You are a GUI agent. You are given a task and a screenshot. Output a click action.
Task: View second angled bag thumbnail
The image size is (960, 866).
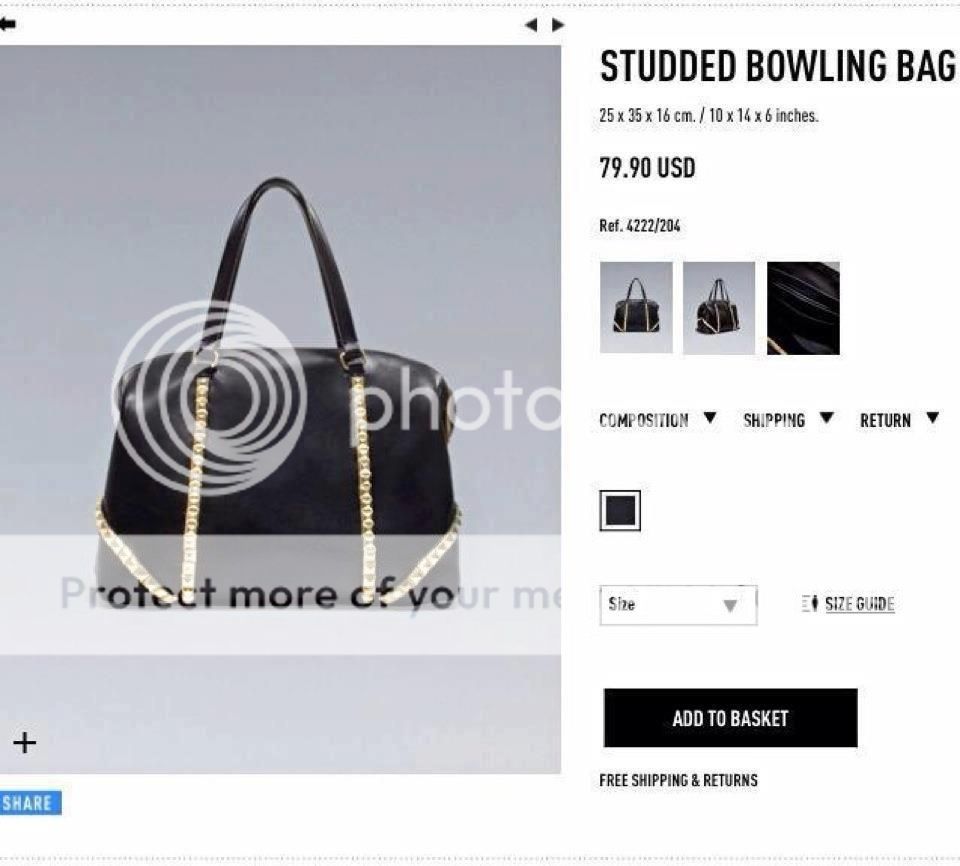(719, 308)
